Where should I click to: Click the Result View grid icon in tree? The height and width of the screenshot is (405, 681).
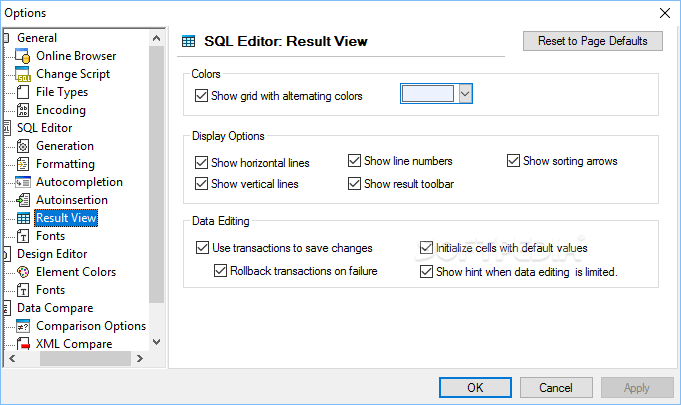tap(23, 218)
